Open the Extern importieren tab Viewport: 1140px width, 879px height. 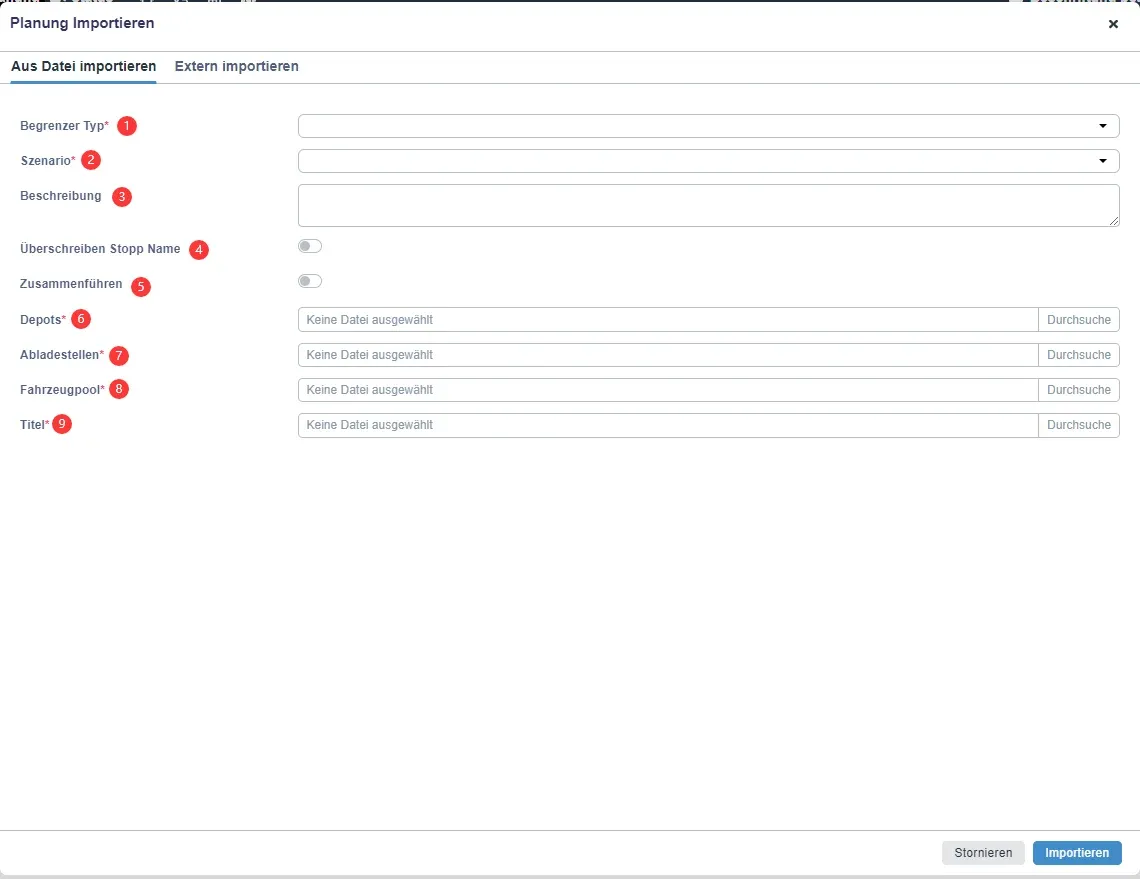coord(236,66)
